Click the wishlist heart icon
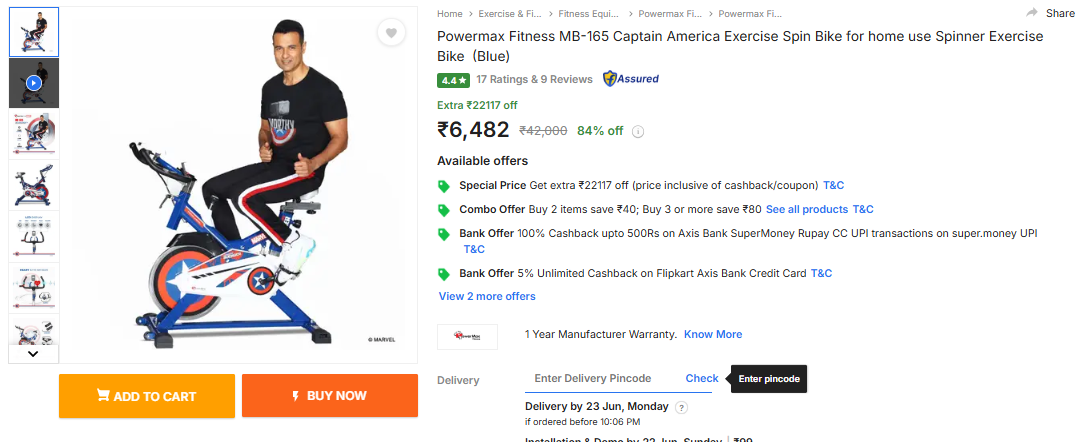This screenshot has height=442, width=1082. click(391, 33)
